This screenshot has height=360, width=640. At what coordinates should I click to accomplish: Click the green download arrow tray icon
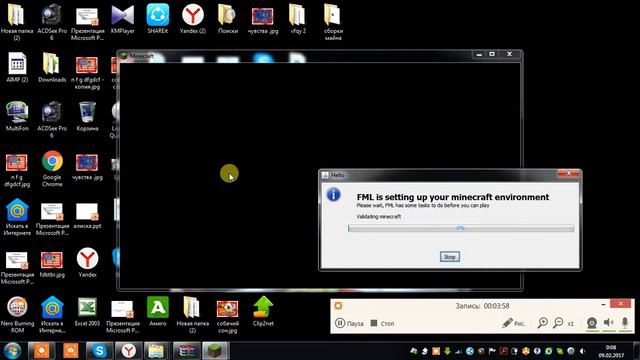[447, 351]
